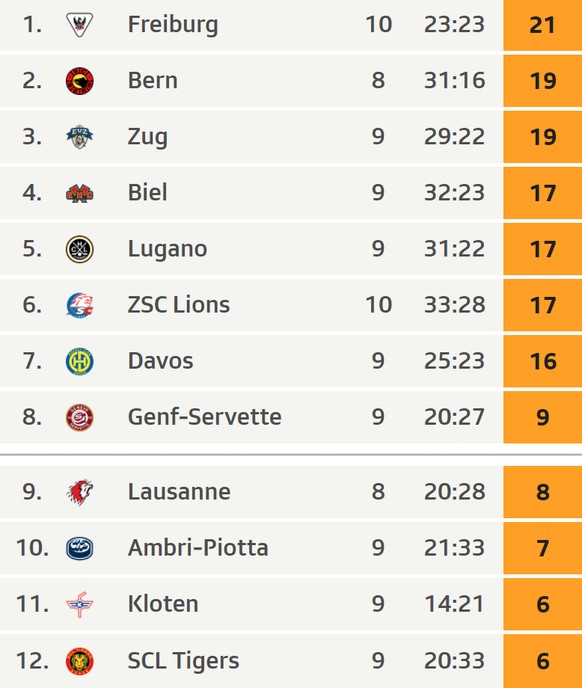Open the Freiburg team name link
The height and width of the screenshot is (688, 582).
[x=173, y=25]
